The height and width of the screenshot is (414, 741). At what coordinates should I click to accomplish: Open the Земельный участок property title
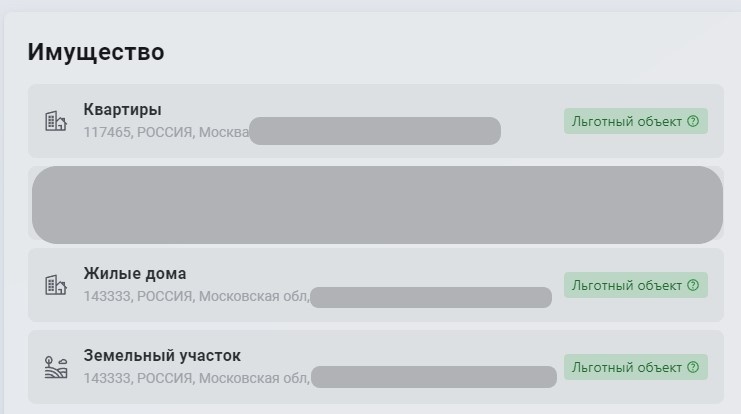[162, 355]
